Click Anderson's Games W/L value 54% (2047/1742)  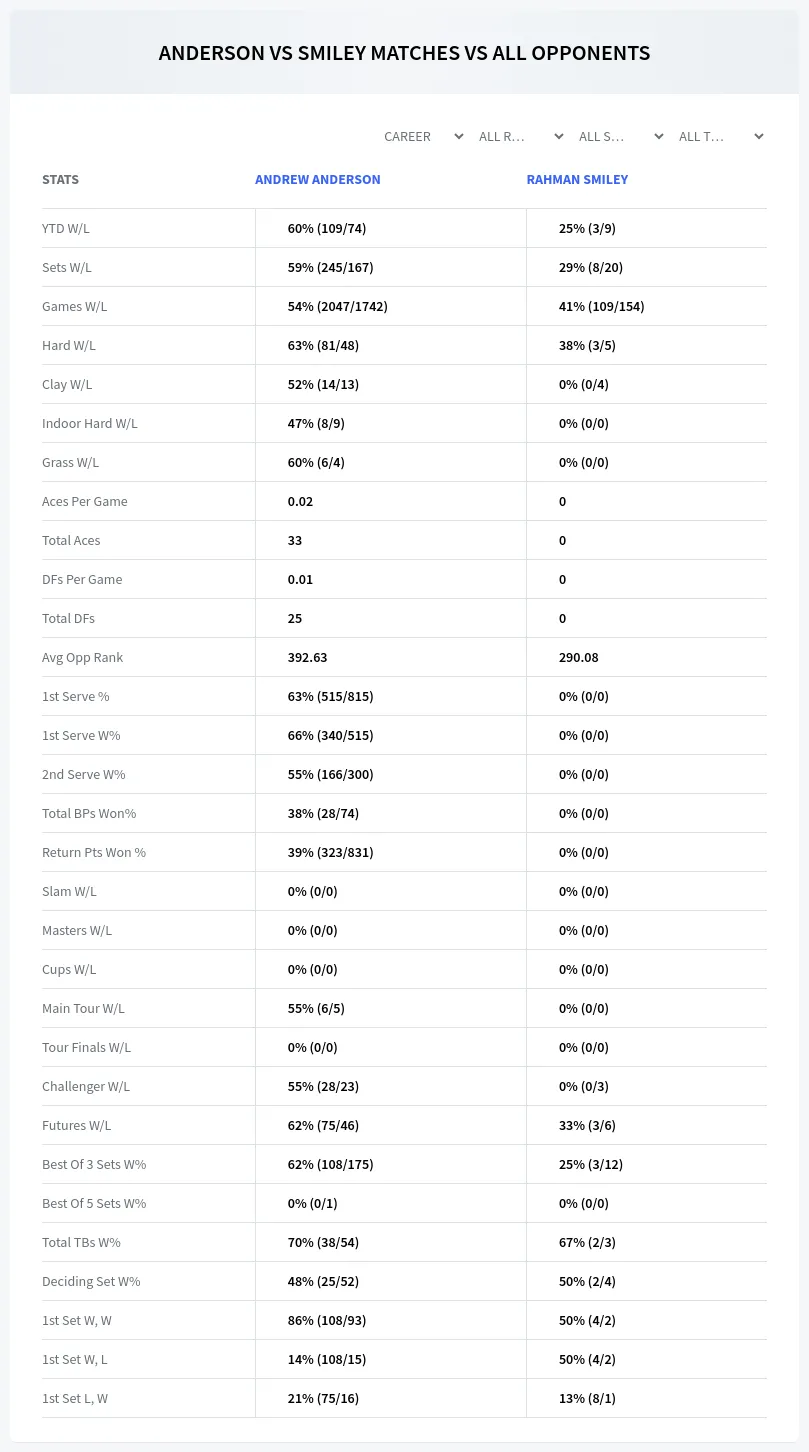coord(338,307)
